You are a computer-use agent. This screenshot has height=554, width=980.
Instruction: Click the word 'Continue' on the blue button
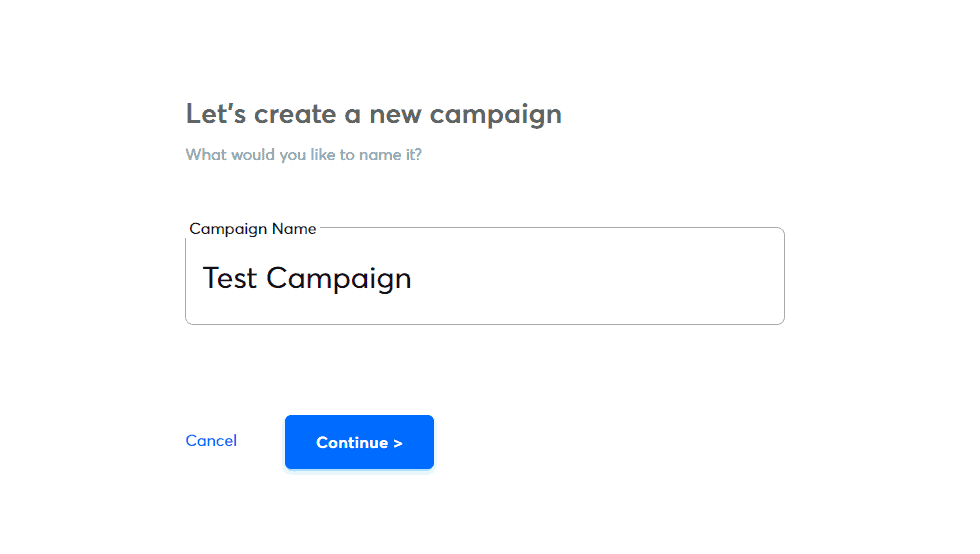click(352, 443)
